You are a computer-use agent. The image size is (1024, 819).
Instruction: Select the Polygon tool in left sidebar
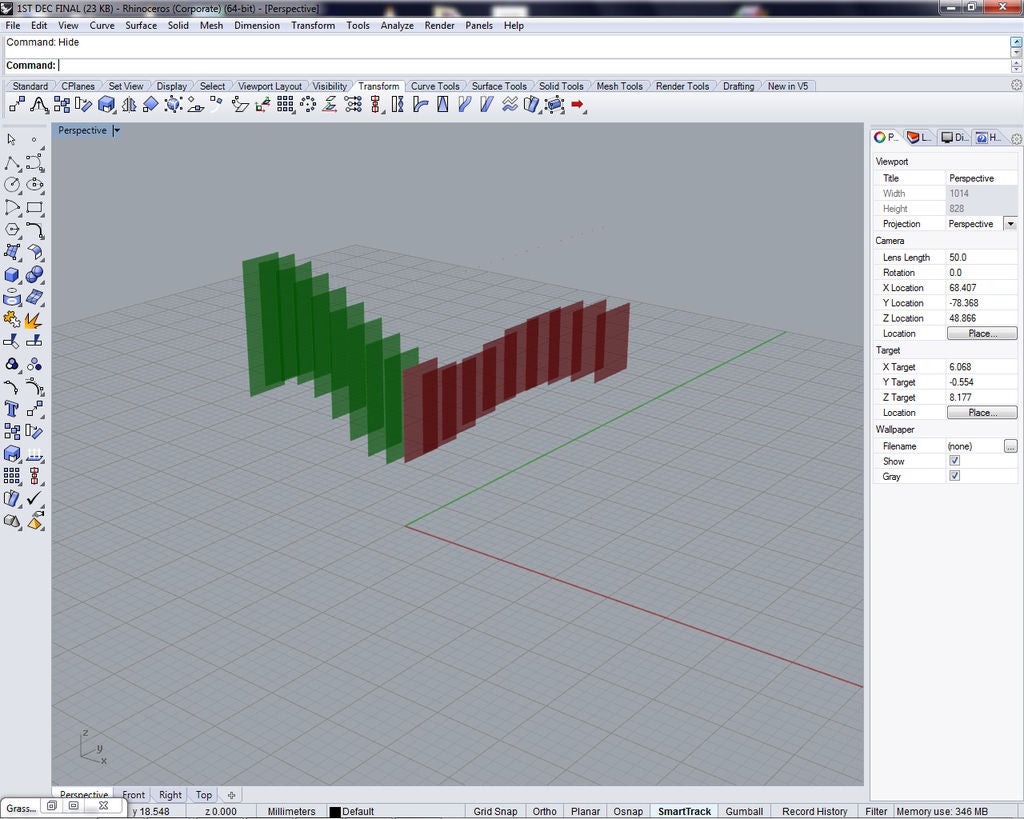tap(12, 230)
